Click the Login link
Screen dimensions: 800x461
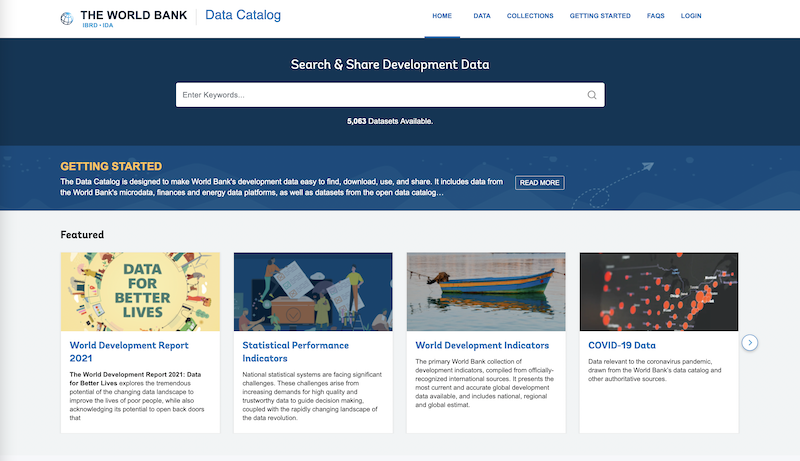pos(691,17)
